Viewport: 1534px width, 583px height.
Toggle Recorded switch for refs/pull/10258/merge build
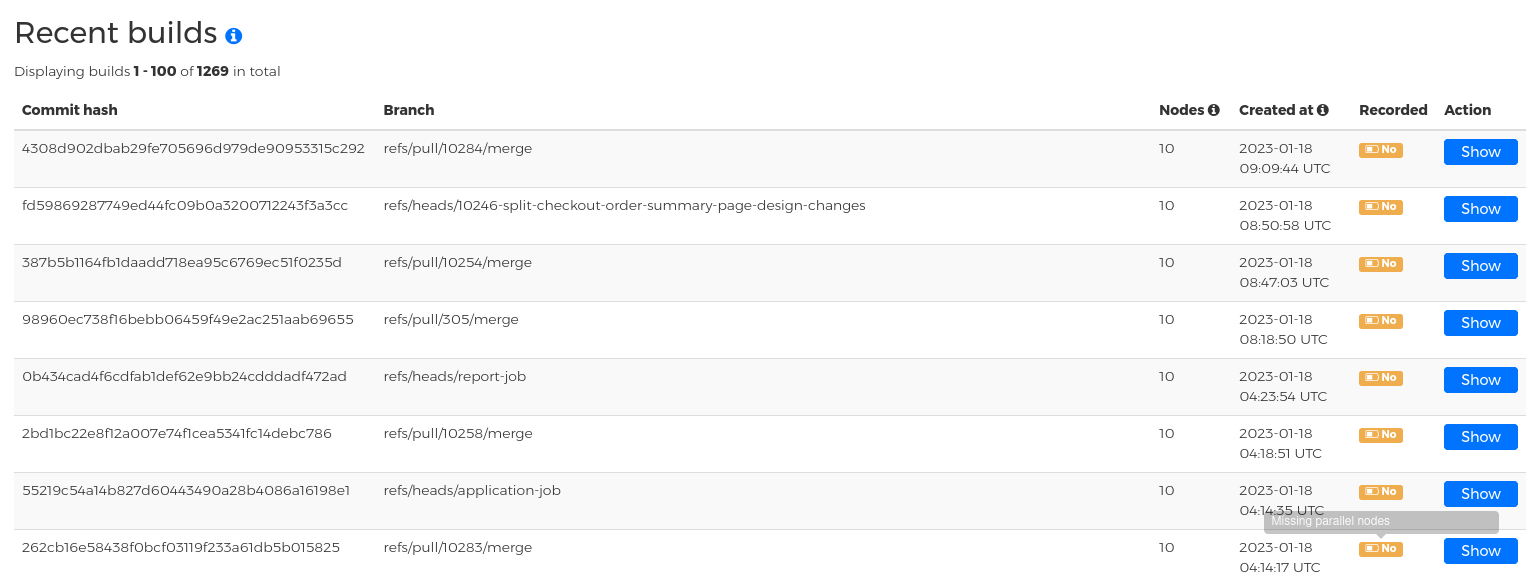1380,435
